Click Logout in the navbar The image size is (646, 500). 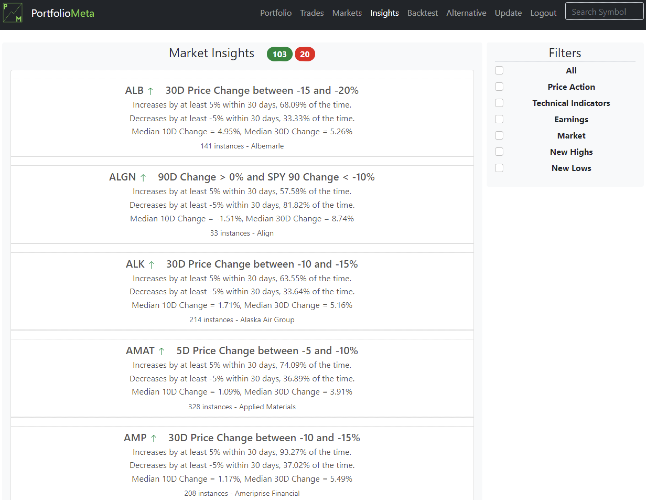pyautogui.click(x=543, y=13)
